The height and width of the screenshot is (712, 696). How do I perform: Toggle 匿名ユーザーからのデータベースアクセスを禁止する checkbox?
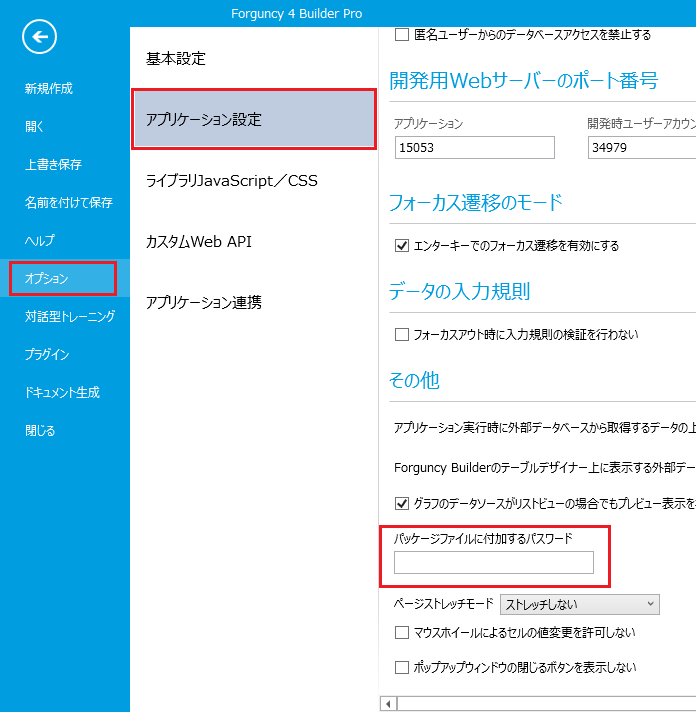[402, 35]
